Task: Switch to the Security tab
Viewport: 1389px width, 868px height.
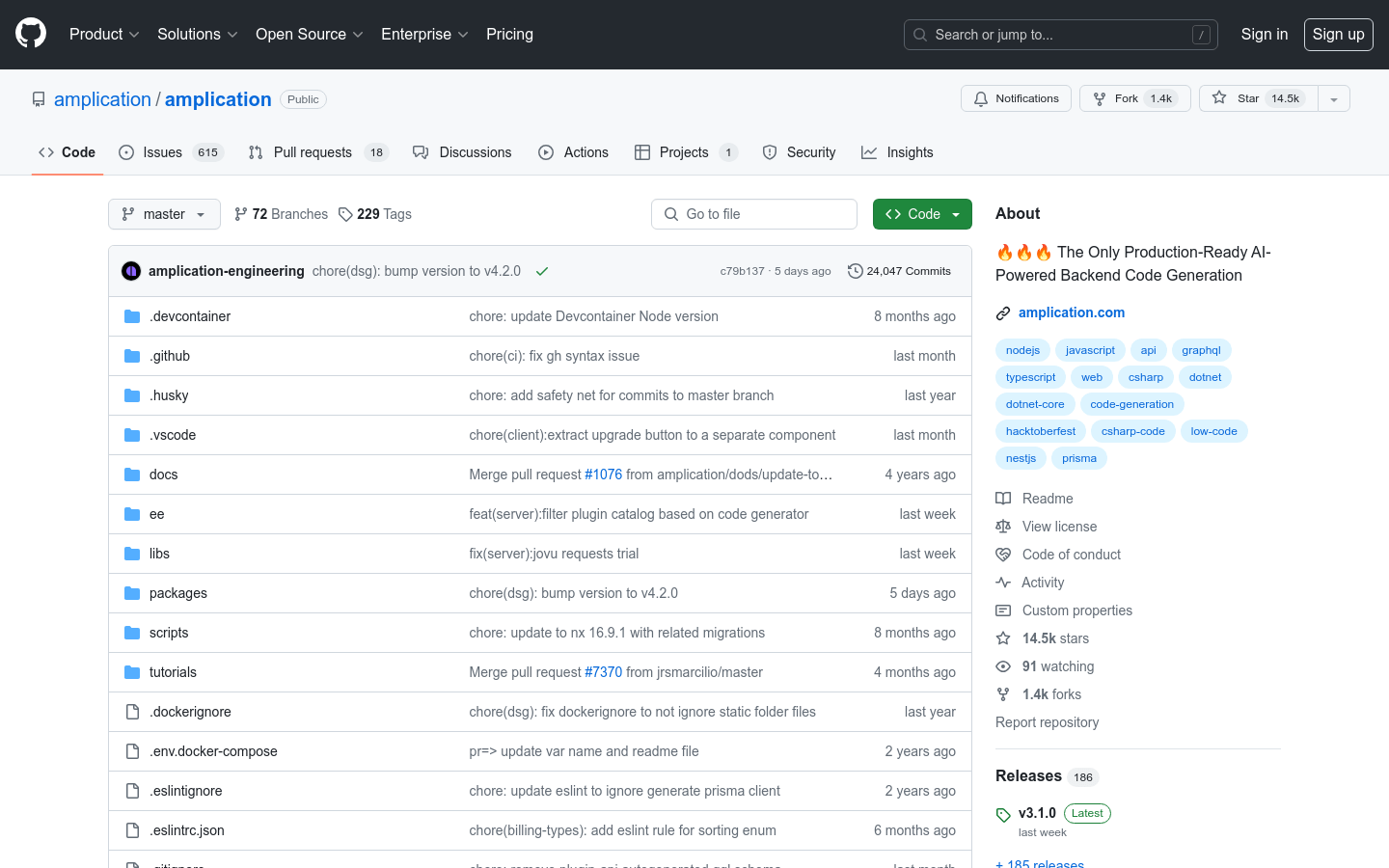Action: pyautogui.click(x=799, y=152)
